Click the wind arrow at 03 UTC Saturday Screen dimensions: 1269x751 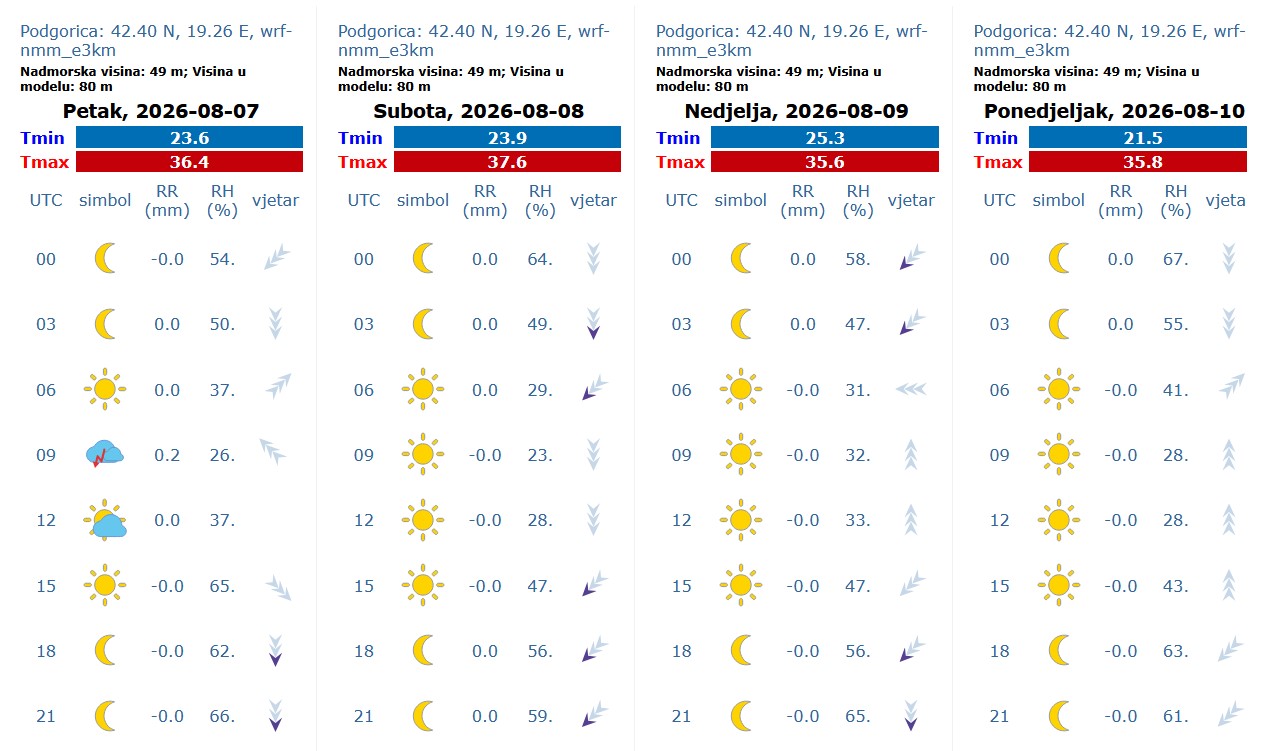593,324
